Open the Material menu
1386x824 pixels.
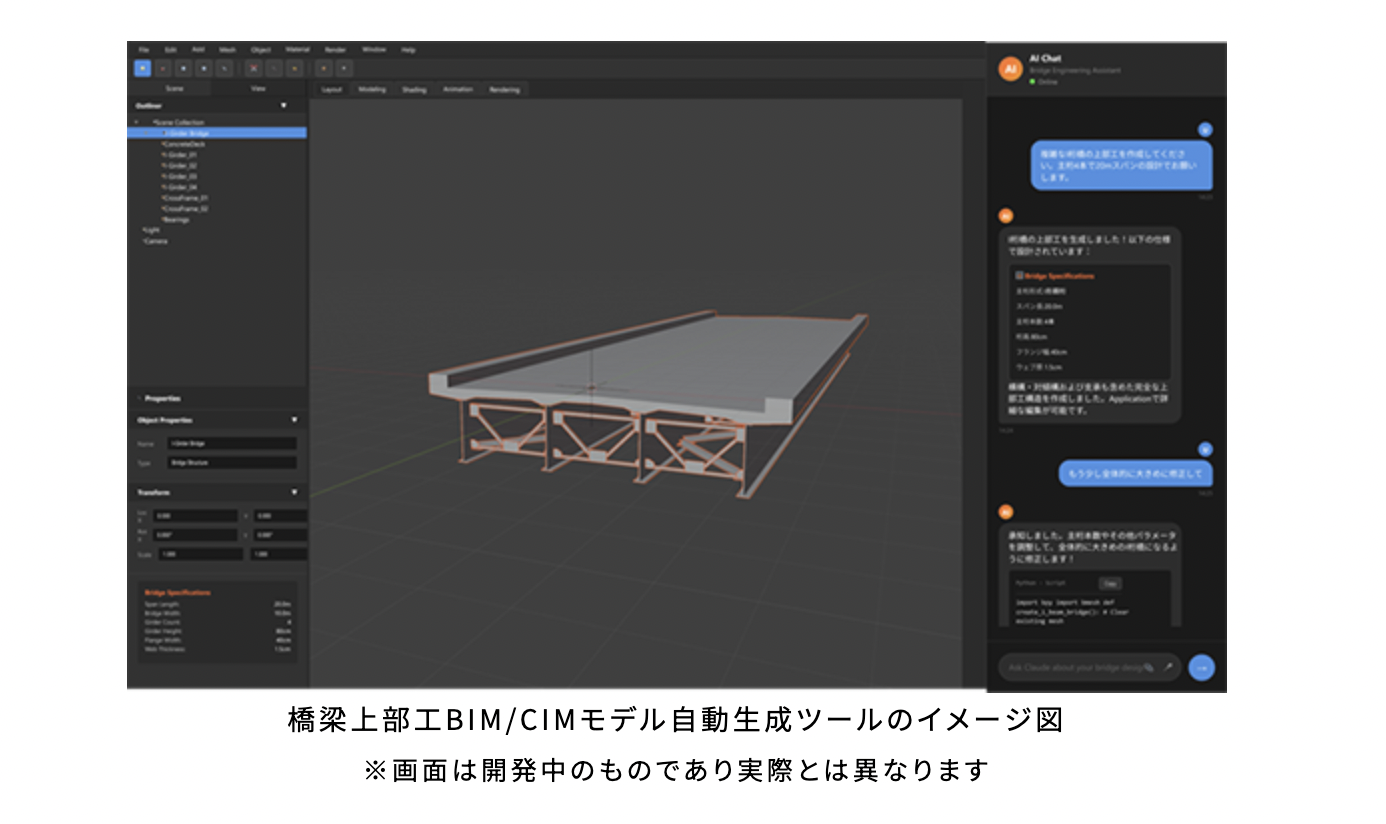pos(297,49)
